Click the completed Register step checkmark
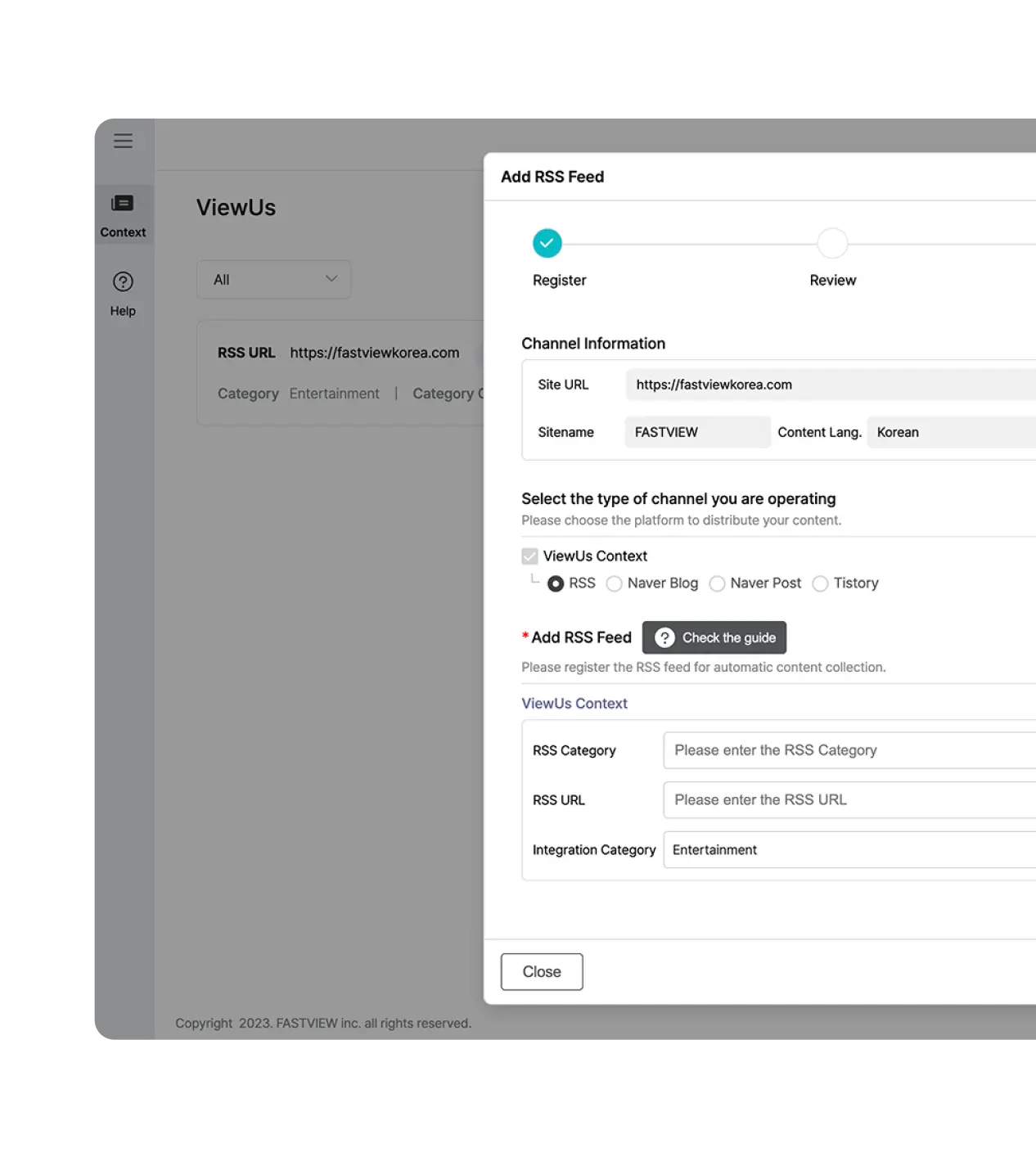 pos(547,243)
